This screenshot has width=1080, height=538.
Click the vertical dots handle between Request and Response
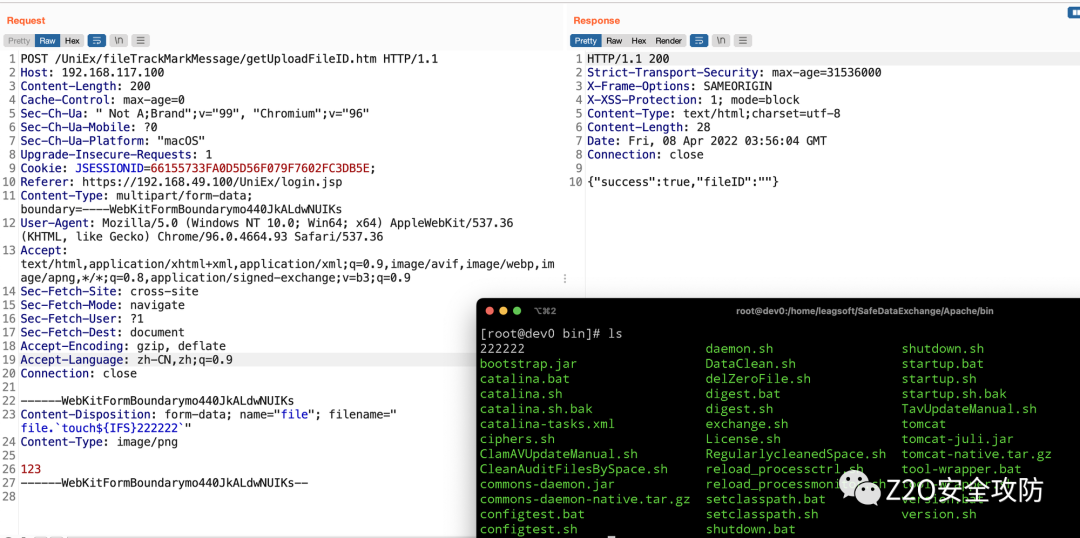[565, 278]
